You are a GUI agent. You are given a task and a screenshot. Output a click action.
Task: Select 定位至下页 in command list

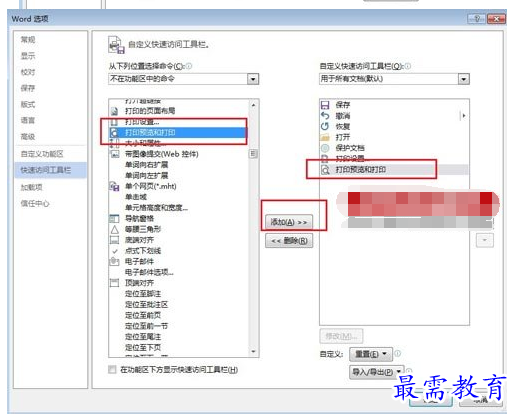tap(143, 347)
